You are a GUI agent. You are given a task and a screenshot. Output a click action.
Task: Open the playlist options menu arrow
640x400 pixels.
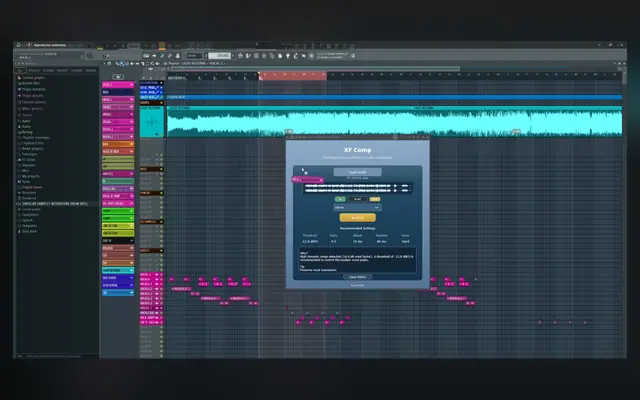point(104,64)
